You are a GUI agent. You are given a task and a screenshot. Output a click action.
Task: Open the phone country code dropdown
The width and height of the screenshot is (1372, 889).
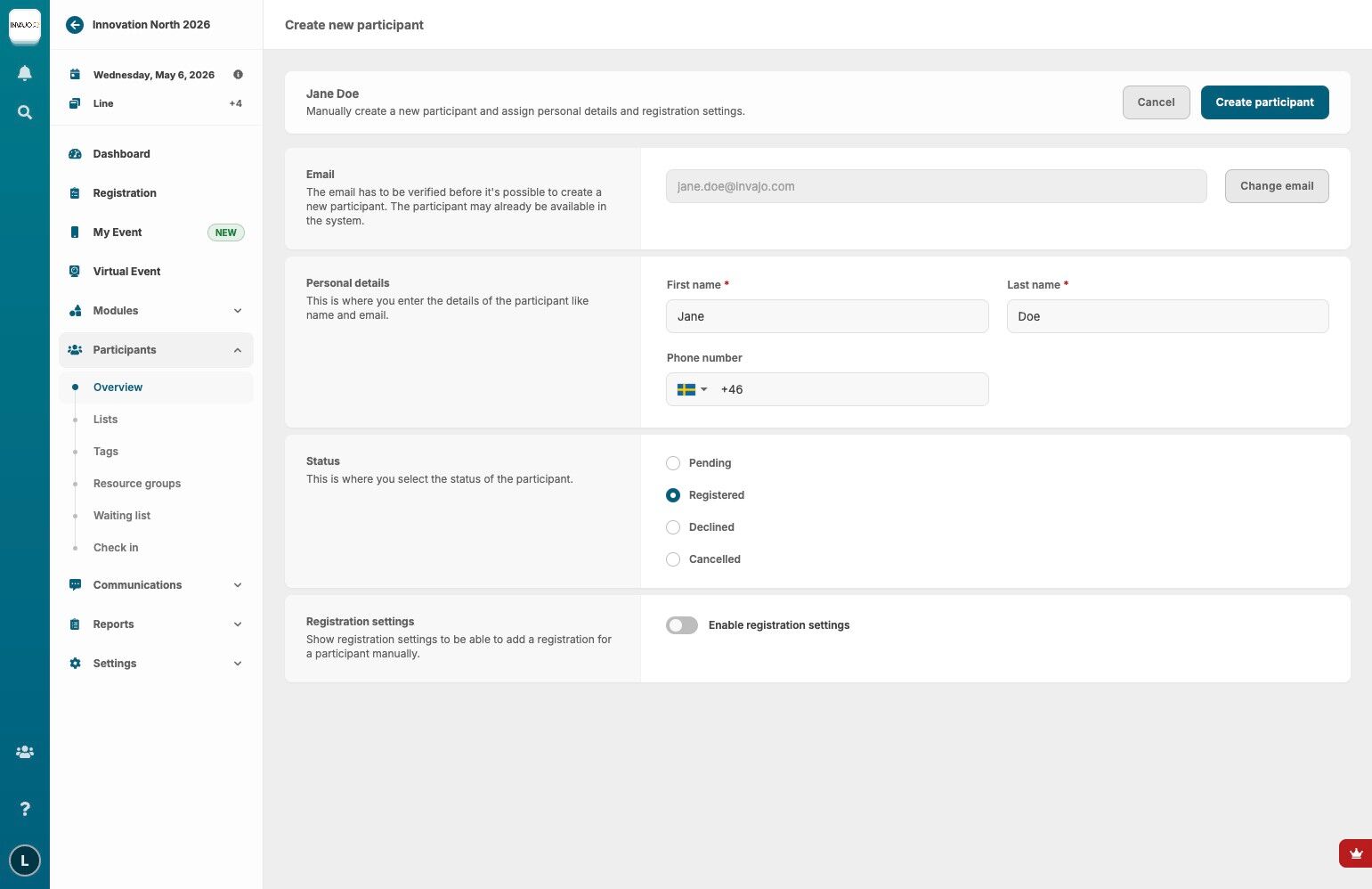click(692, 389)
